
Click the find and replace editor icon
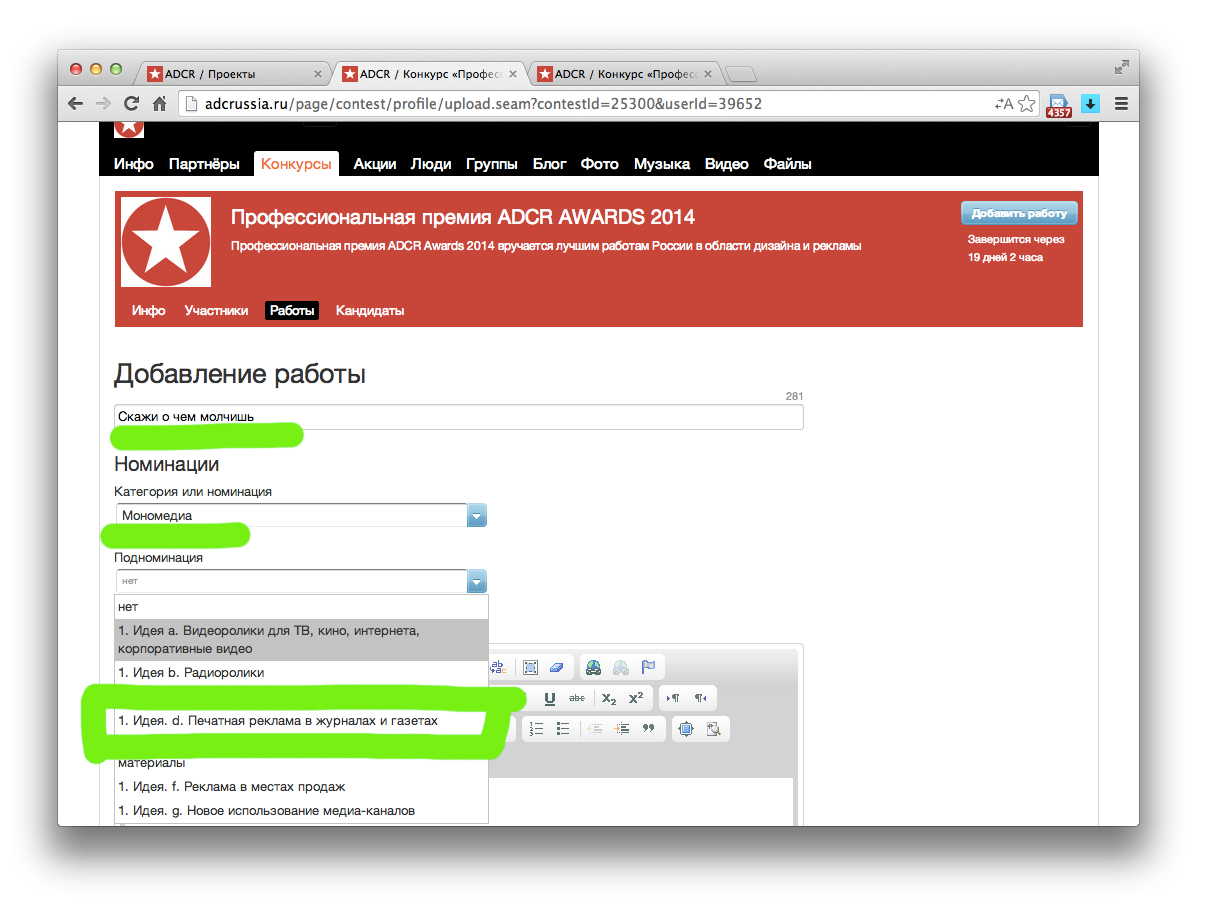point(500,668)
